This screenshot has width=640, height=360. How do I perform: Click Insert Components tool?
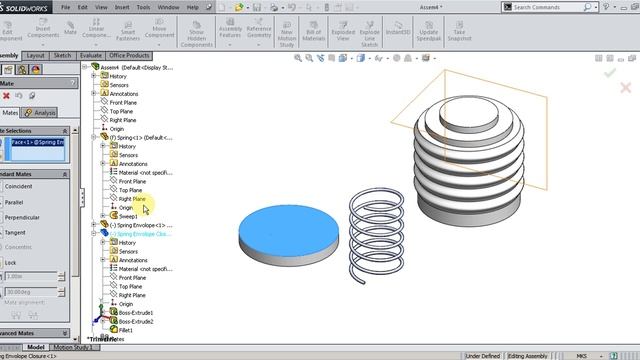pos(43,29)
